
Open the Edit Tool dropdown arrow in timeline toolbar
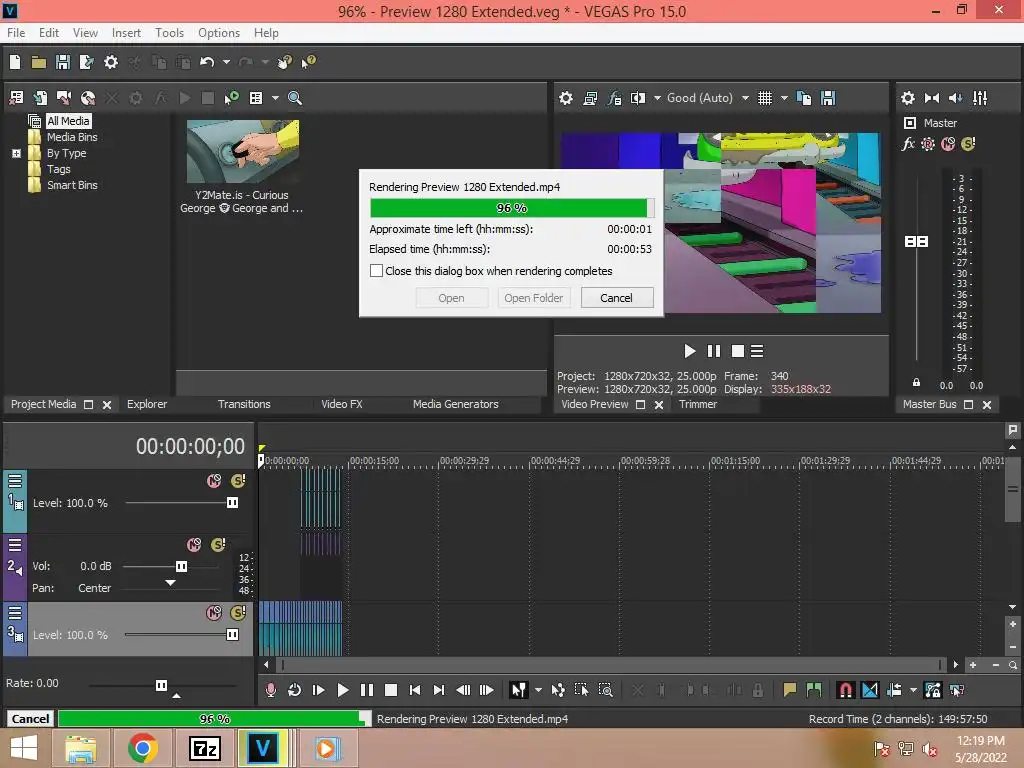coord(537,690)
